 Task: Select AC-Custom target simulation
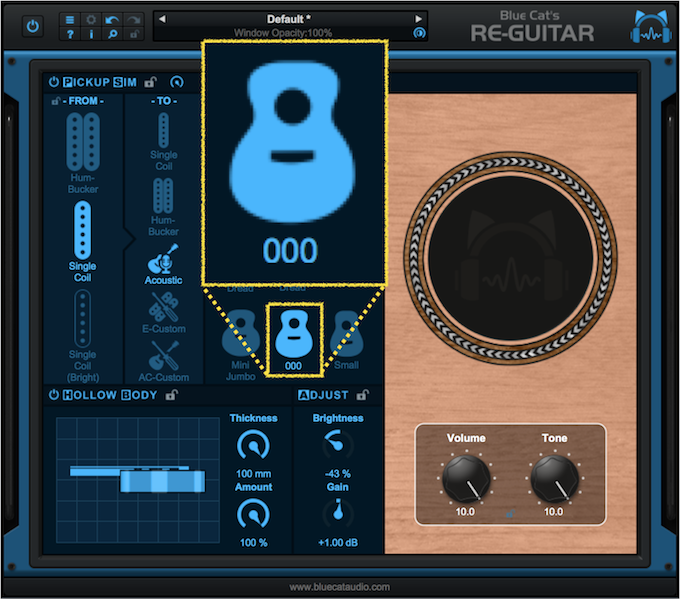click(x=163, y=361)
